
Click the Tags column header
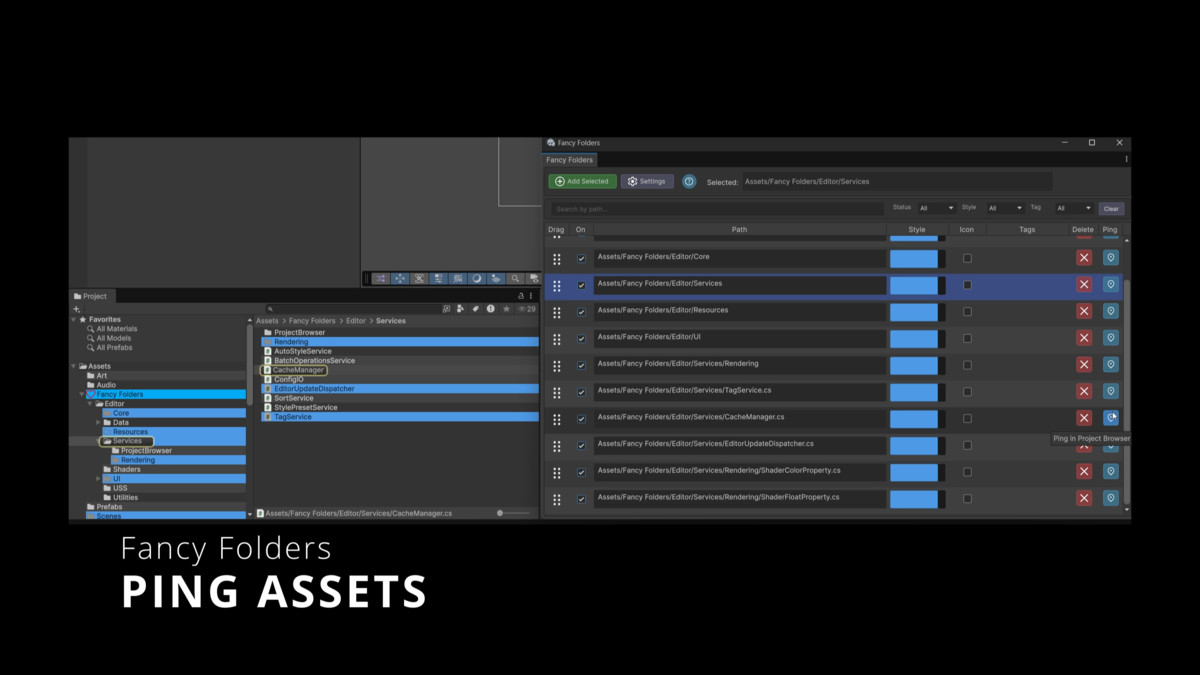[x=1027, y=230]
